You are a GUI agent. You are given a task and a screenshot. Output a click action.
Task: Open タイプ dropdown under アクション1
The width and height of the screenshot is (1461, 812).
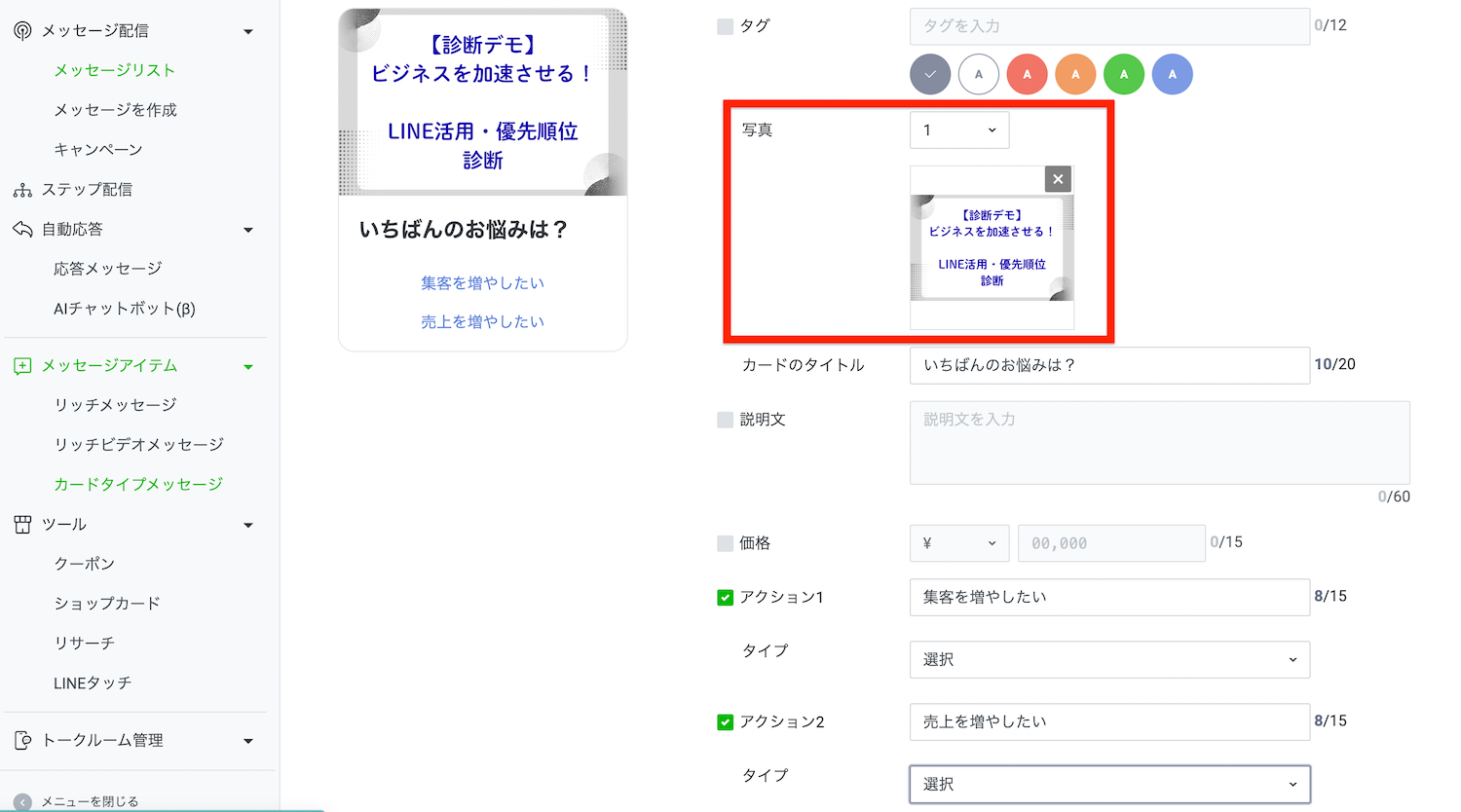1108,659
